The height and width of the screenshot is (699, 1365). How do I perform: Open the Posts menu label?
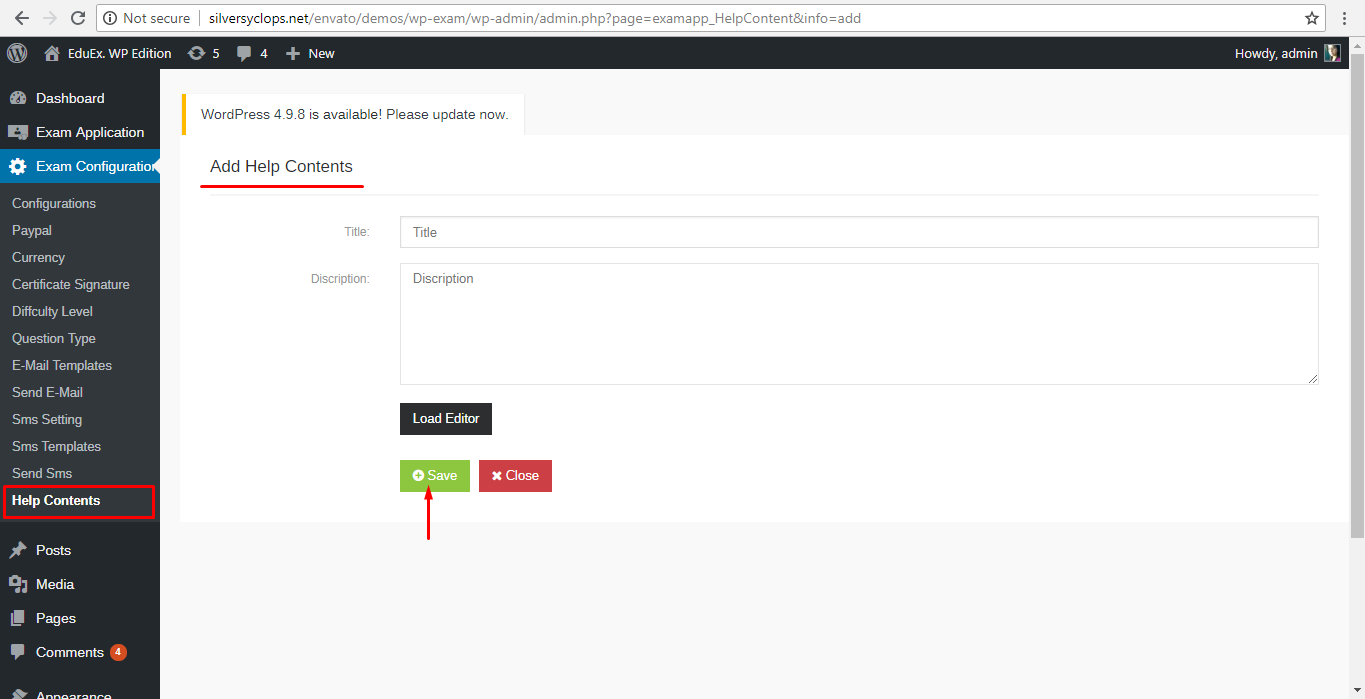pos(54,550)
